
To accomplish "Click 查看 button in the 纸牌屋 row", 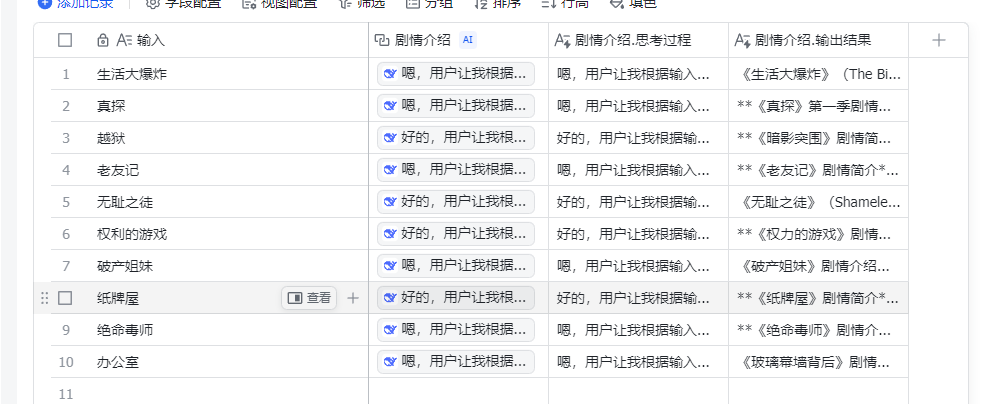I will point(309,298).
